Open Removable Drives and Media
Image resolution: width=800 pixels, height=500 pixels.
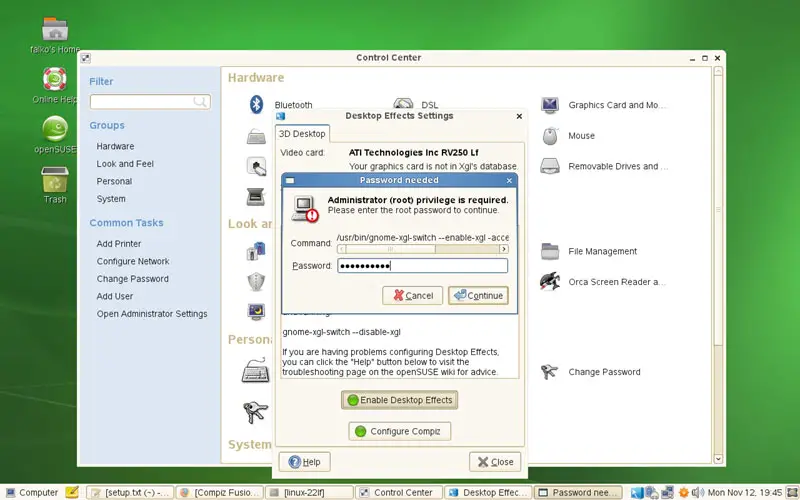(x=550, y=166)
